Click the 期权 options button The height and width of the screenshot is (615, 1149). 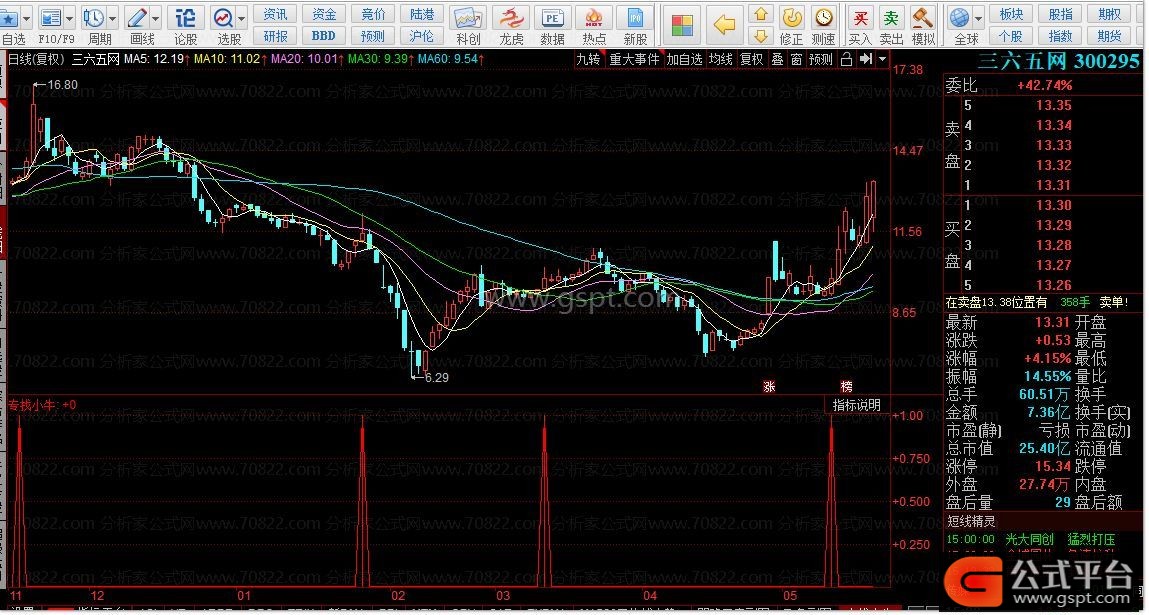[1109, 14]
